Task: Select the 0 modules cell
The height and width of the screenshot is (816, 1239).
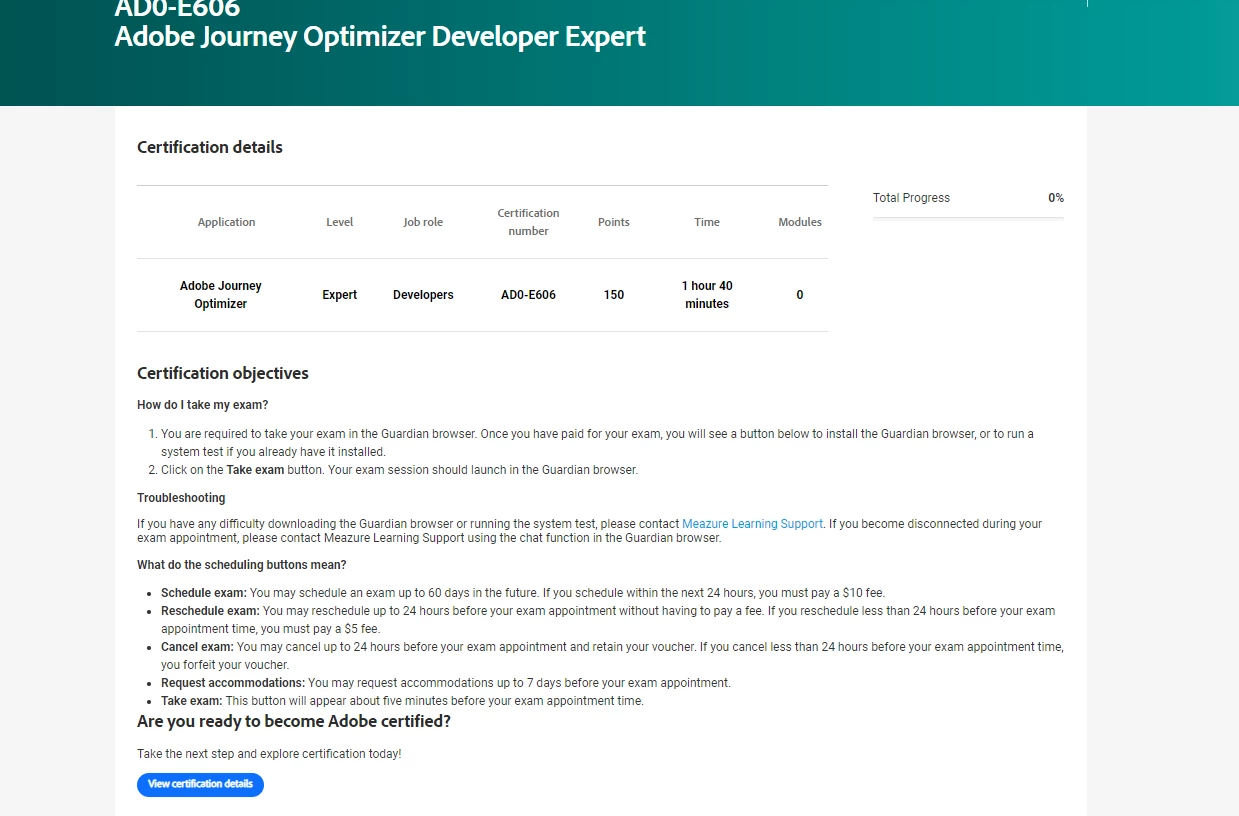Action: (x=800, y=295)
